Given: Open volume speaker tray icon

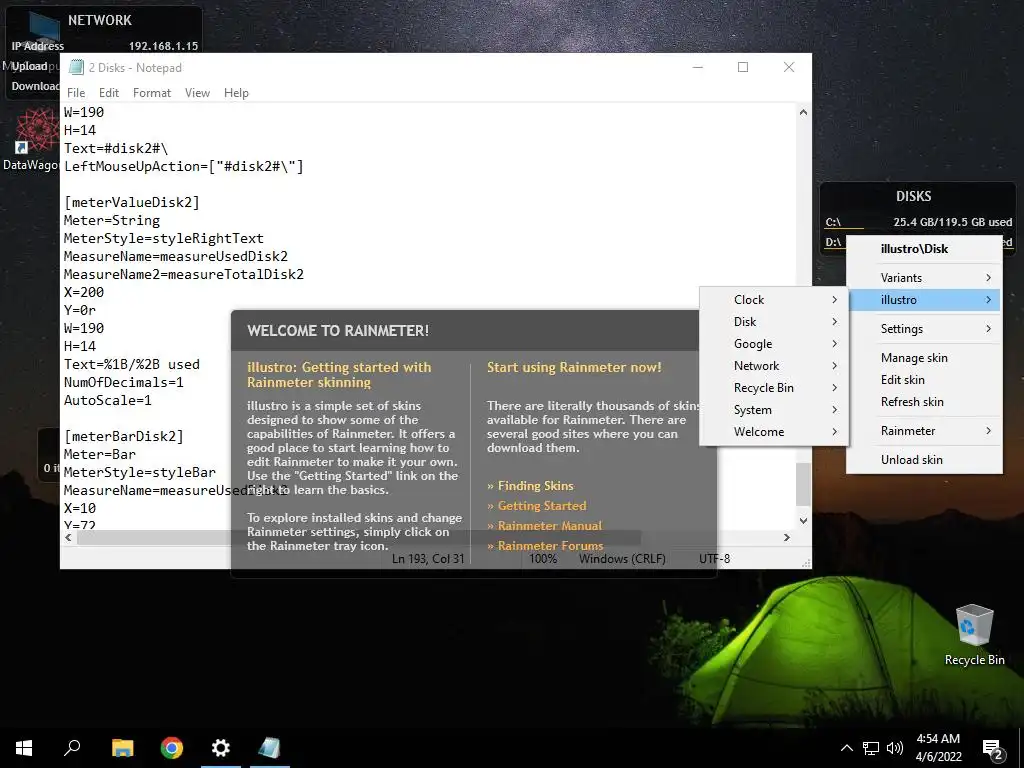Looking at the screenshot, I should click(x=895, y=748).
